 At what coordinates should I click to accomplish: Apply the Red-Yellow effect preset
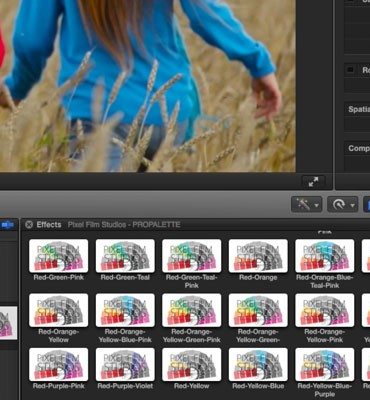[x=192, y=364]
